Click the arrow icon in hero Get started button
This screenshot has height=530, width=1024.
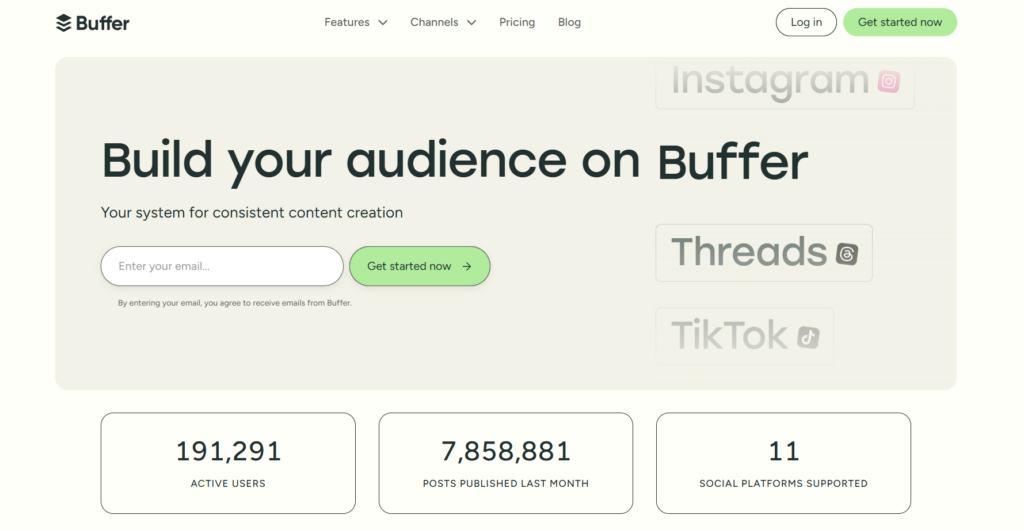tap(467, 267)
